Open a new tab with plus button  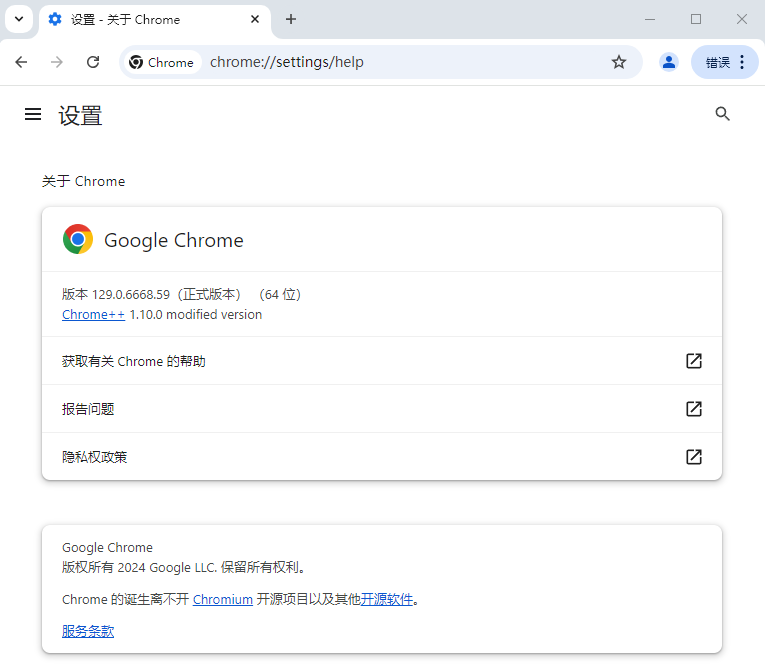coord(291,20)
